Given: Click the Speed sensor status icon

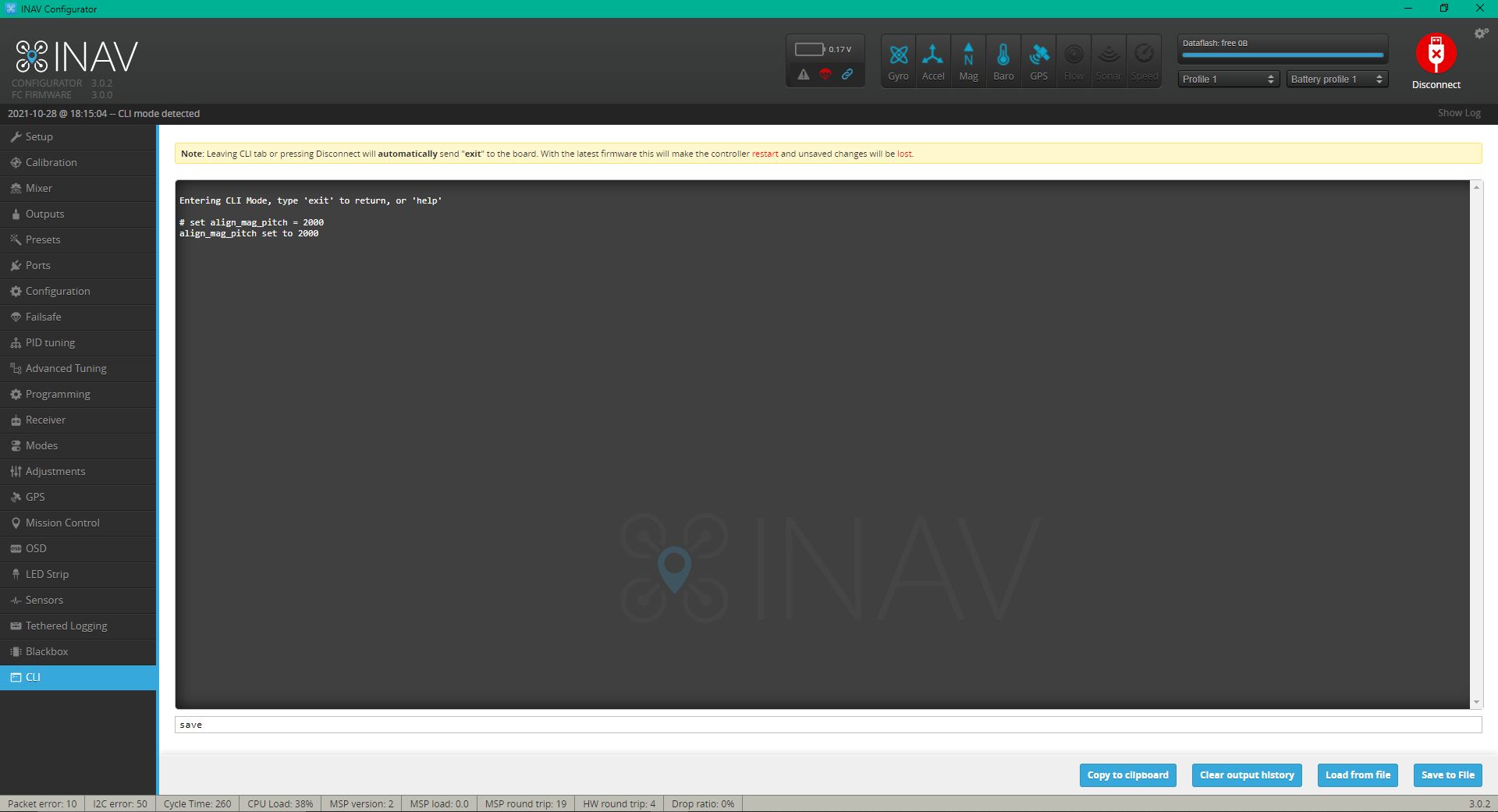Looking at the screenshot, I should [1144, 61].
